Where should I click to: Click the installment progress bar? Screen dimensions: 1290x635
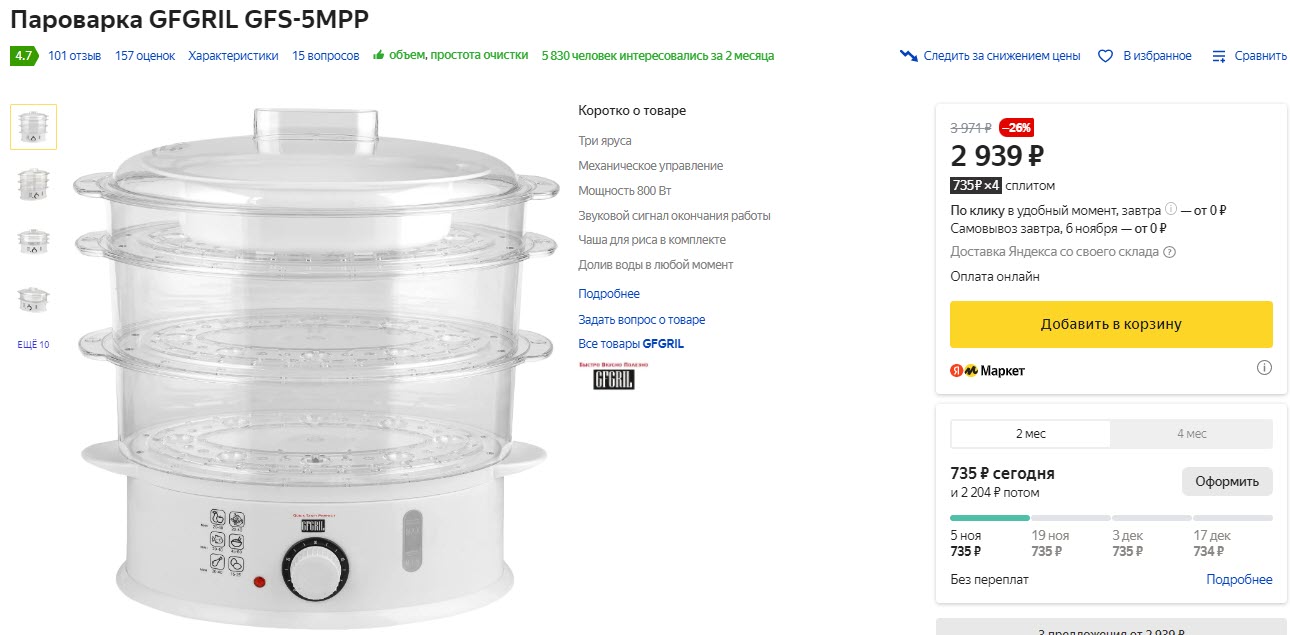(1110, 518)
